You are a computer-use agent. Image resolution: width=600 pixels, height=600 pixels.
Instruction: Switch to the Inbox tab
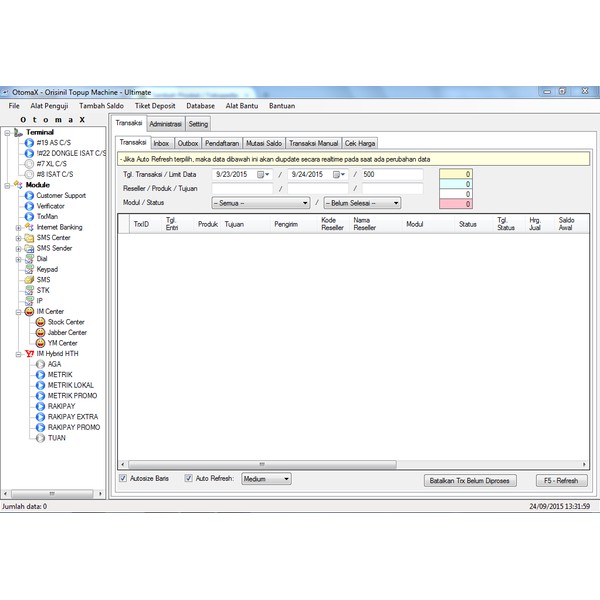(x=161, y=143)
